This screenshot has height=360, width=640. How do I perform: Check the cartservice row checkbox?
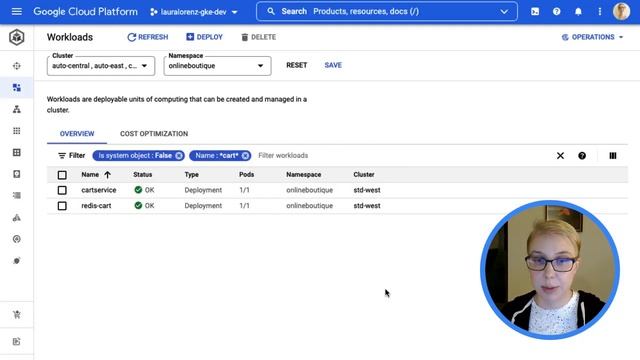(x=62, y=190)
